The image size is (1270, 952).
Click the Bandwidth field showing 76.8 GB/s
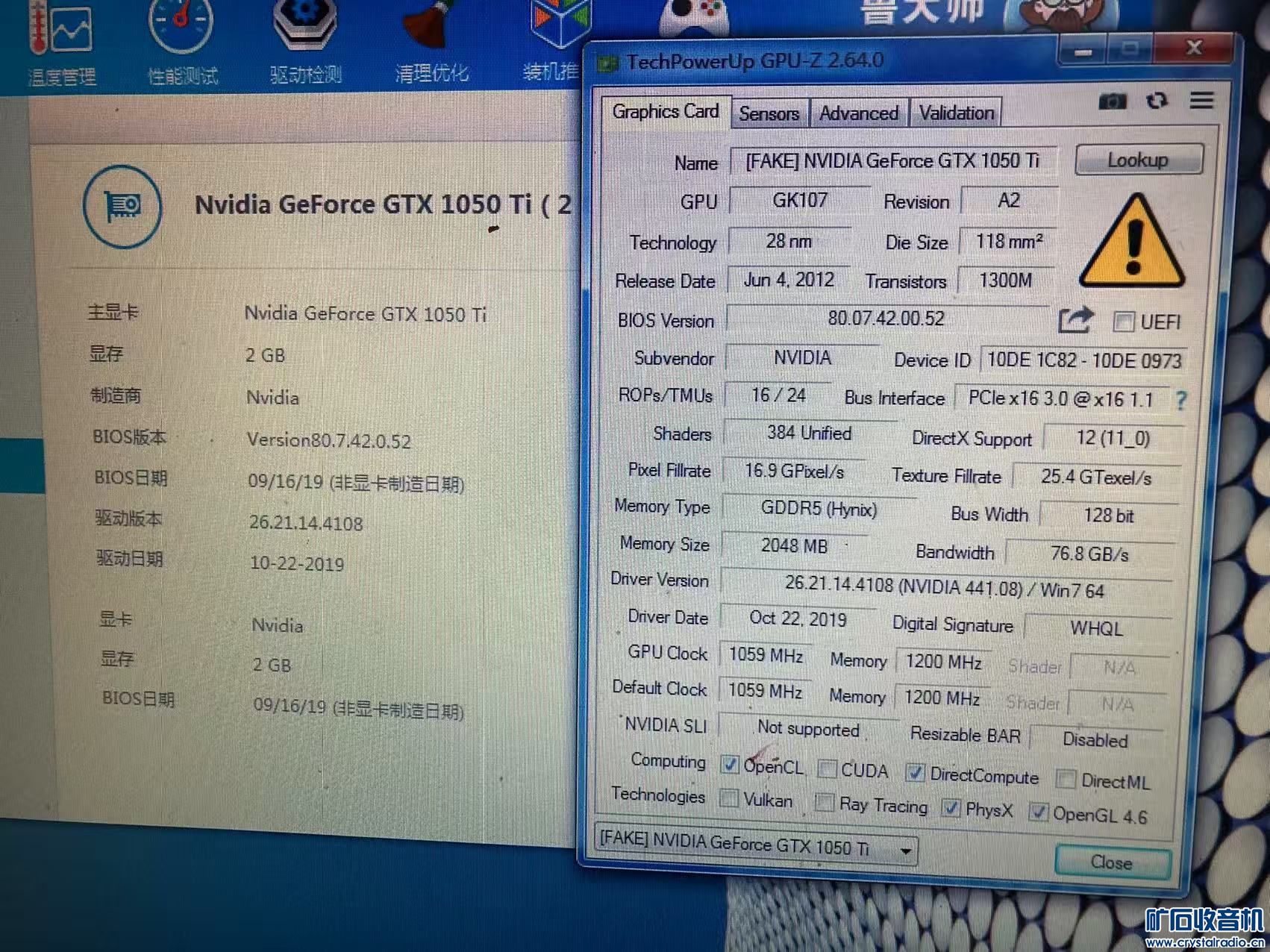[x=1089, y=554]
